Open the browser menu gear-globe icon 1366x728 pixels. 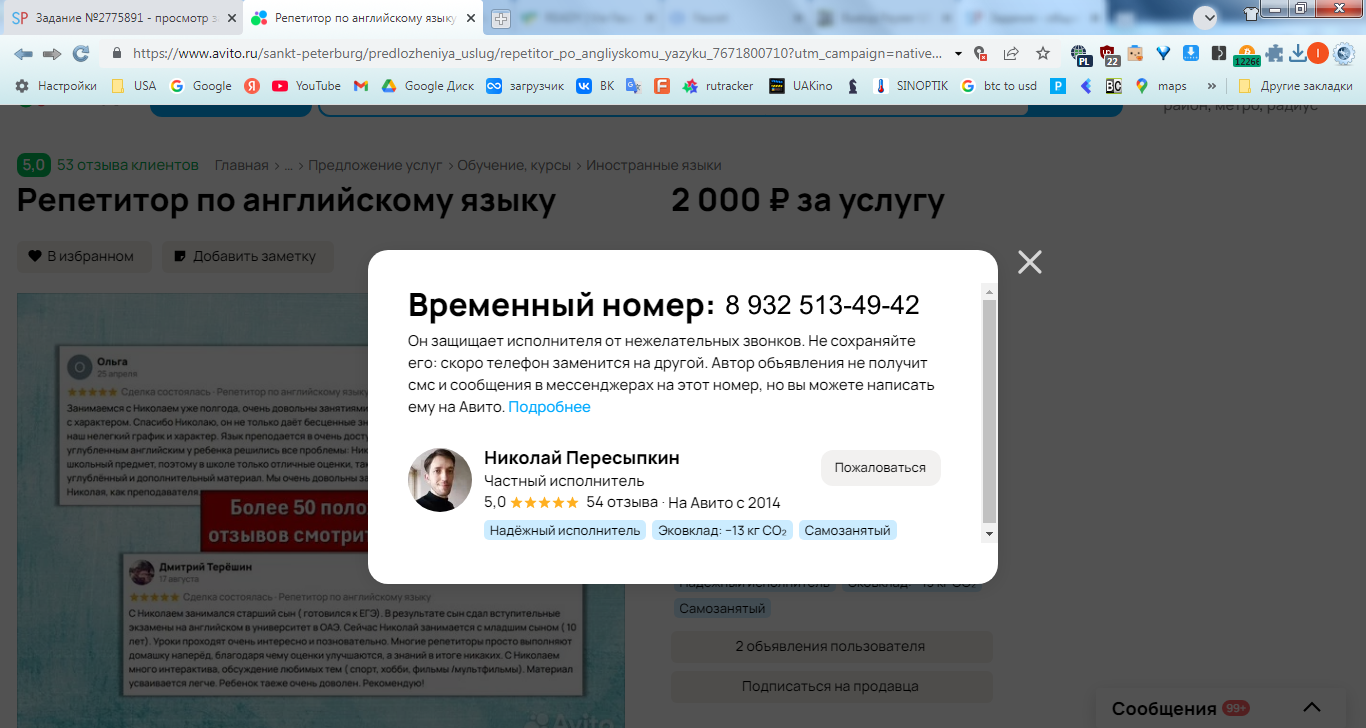click(1344, 53)
